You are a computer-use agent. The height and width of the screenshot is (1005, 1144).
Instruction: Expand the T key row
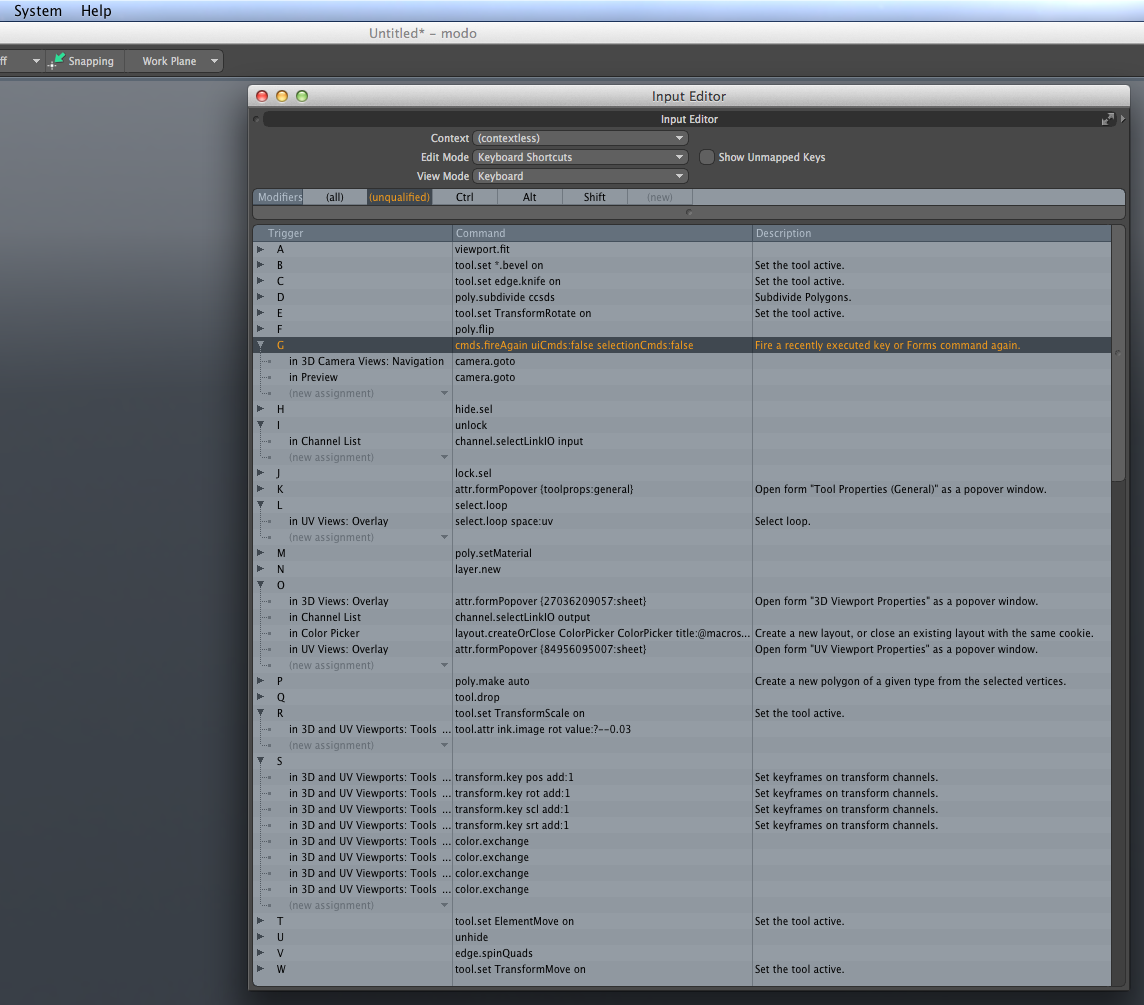260,921
